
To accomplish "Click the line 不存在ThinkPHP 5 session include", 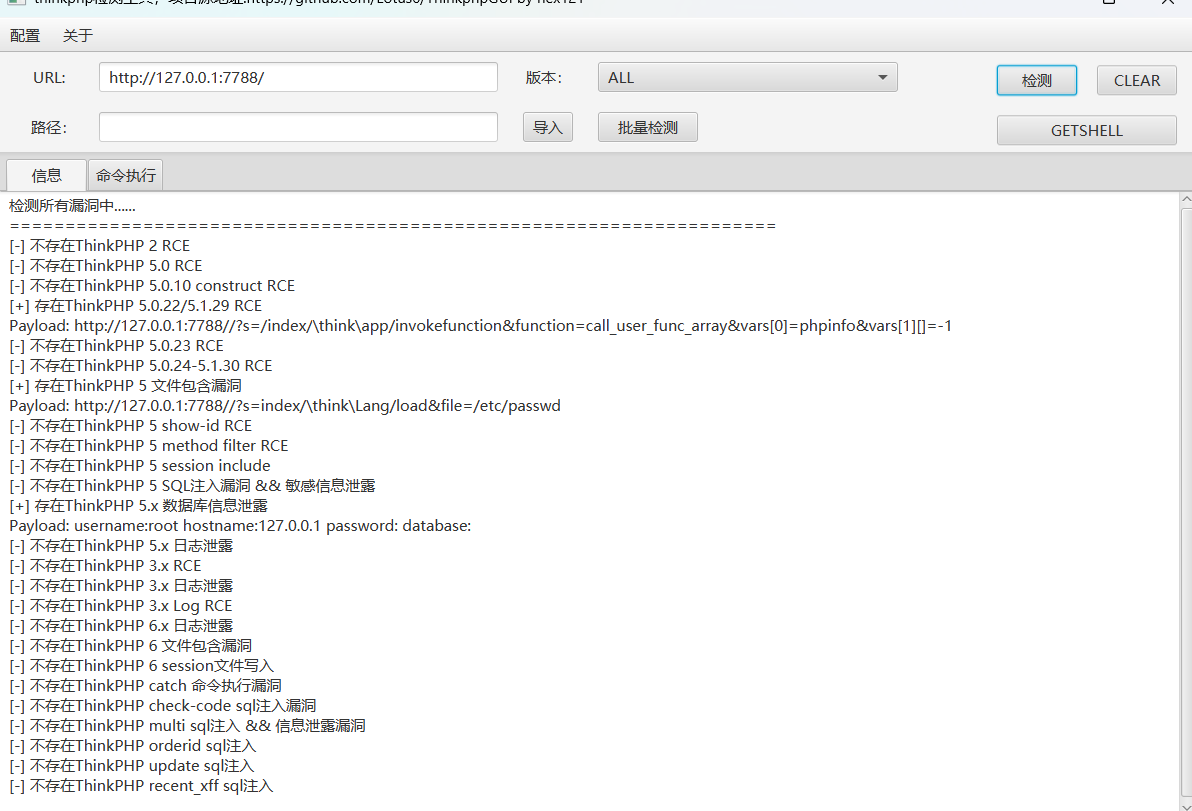I will pos(140,466).
